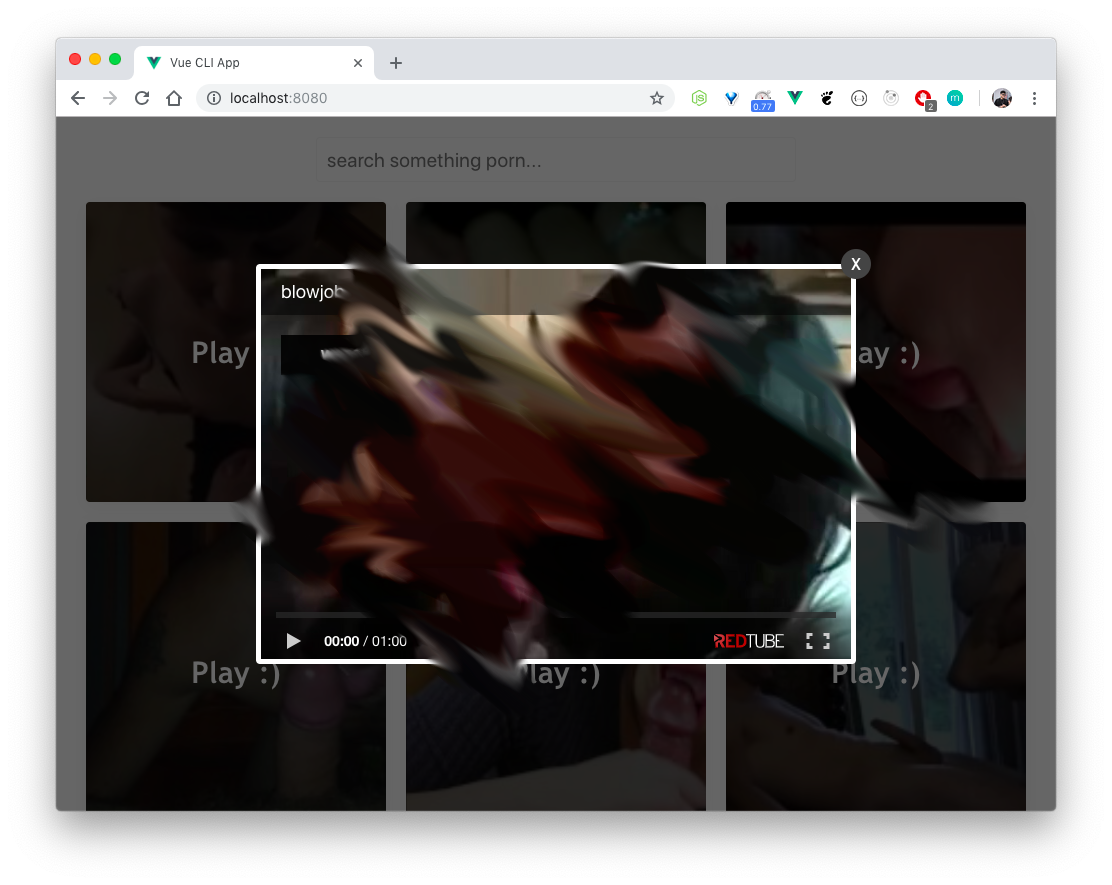Open the Chrome profile avatar
This screenshot has width=1112, height=885.
1001,98
